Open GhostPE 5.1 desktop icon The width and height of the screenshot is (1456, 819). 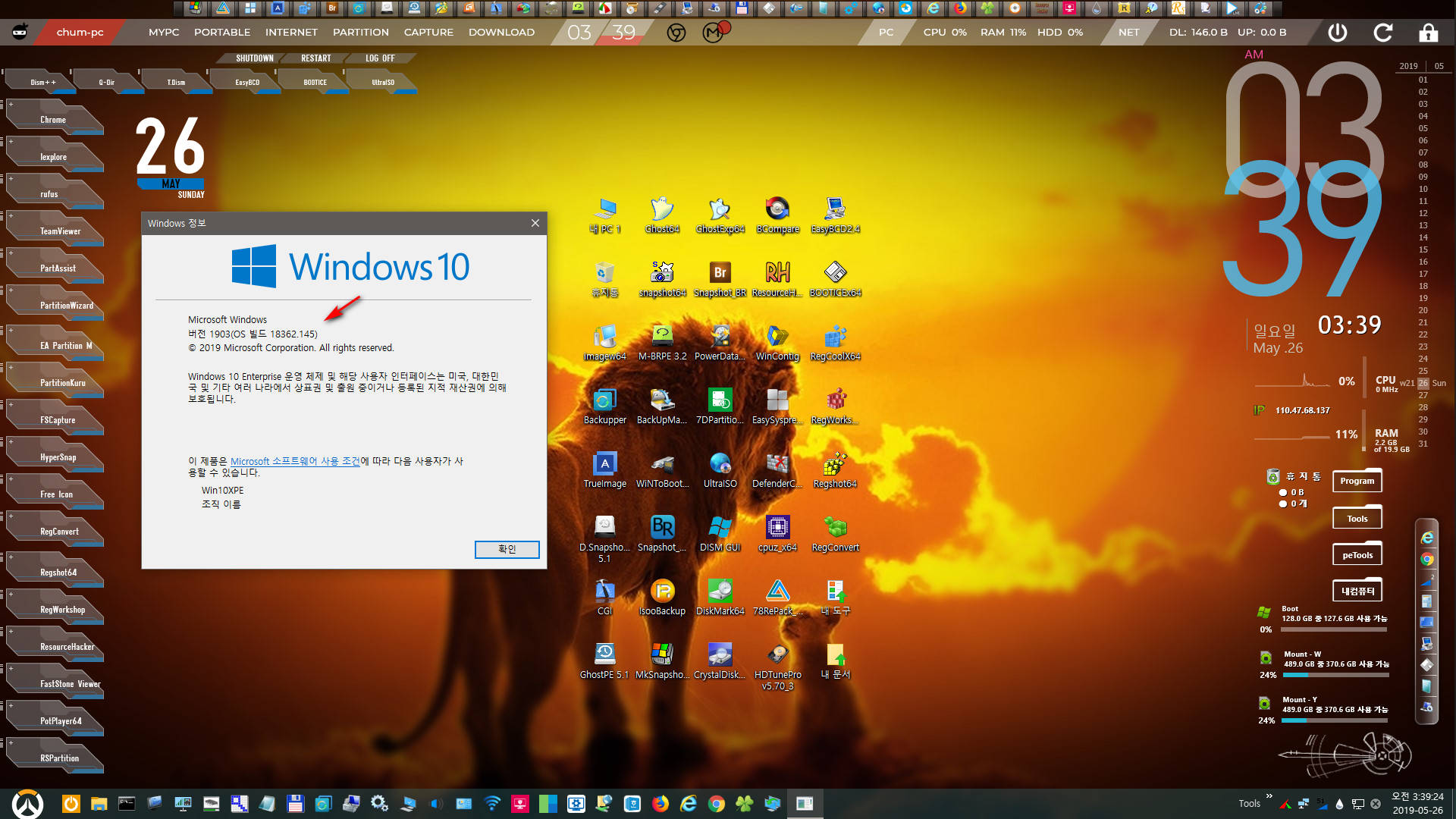[604, 661]
